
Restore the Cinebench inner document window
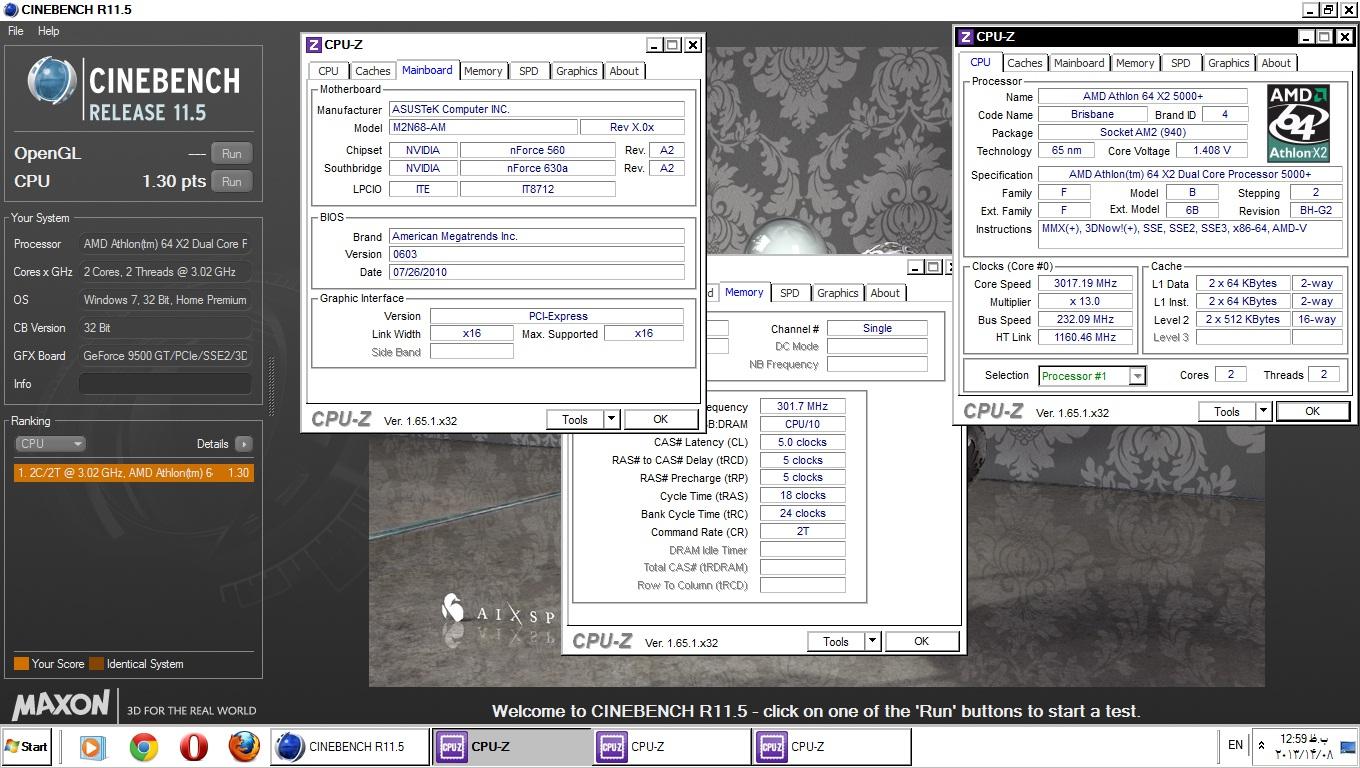[1328, 10]
